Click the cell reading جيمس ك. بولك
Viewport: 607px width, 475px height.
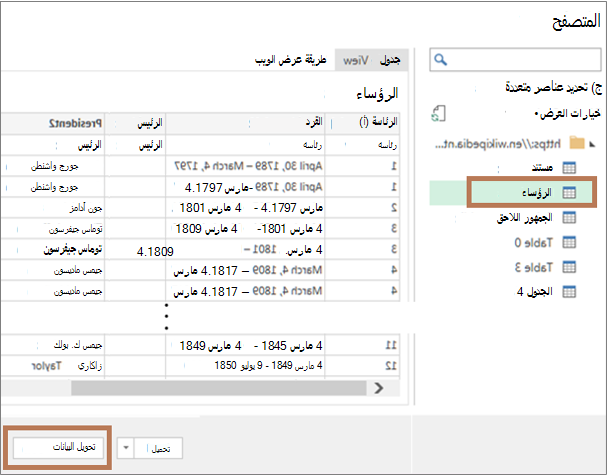click(x=53, y=345)
